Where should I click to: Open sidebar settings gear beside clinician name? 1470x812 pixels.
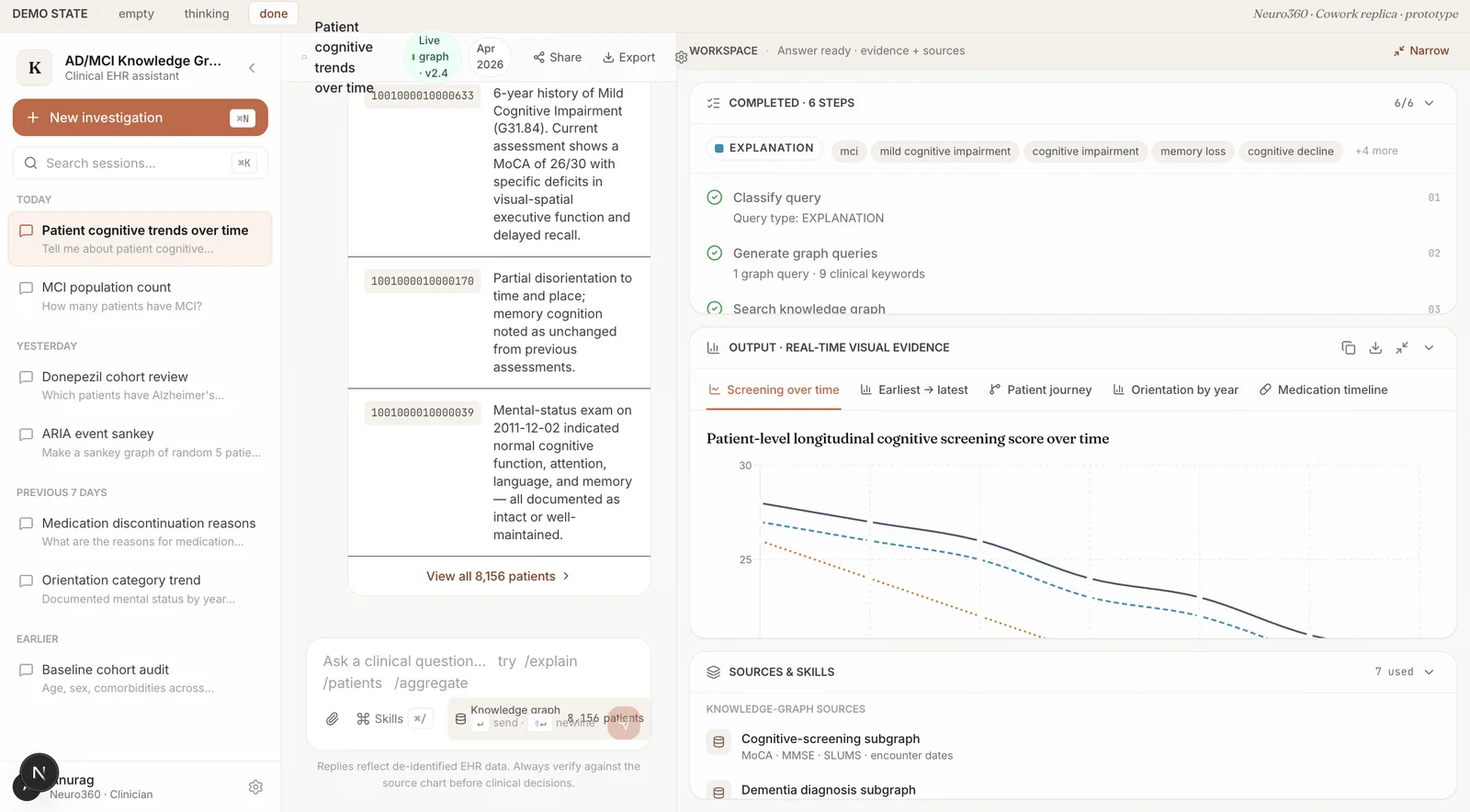pos(256,787)
